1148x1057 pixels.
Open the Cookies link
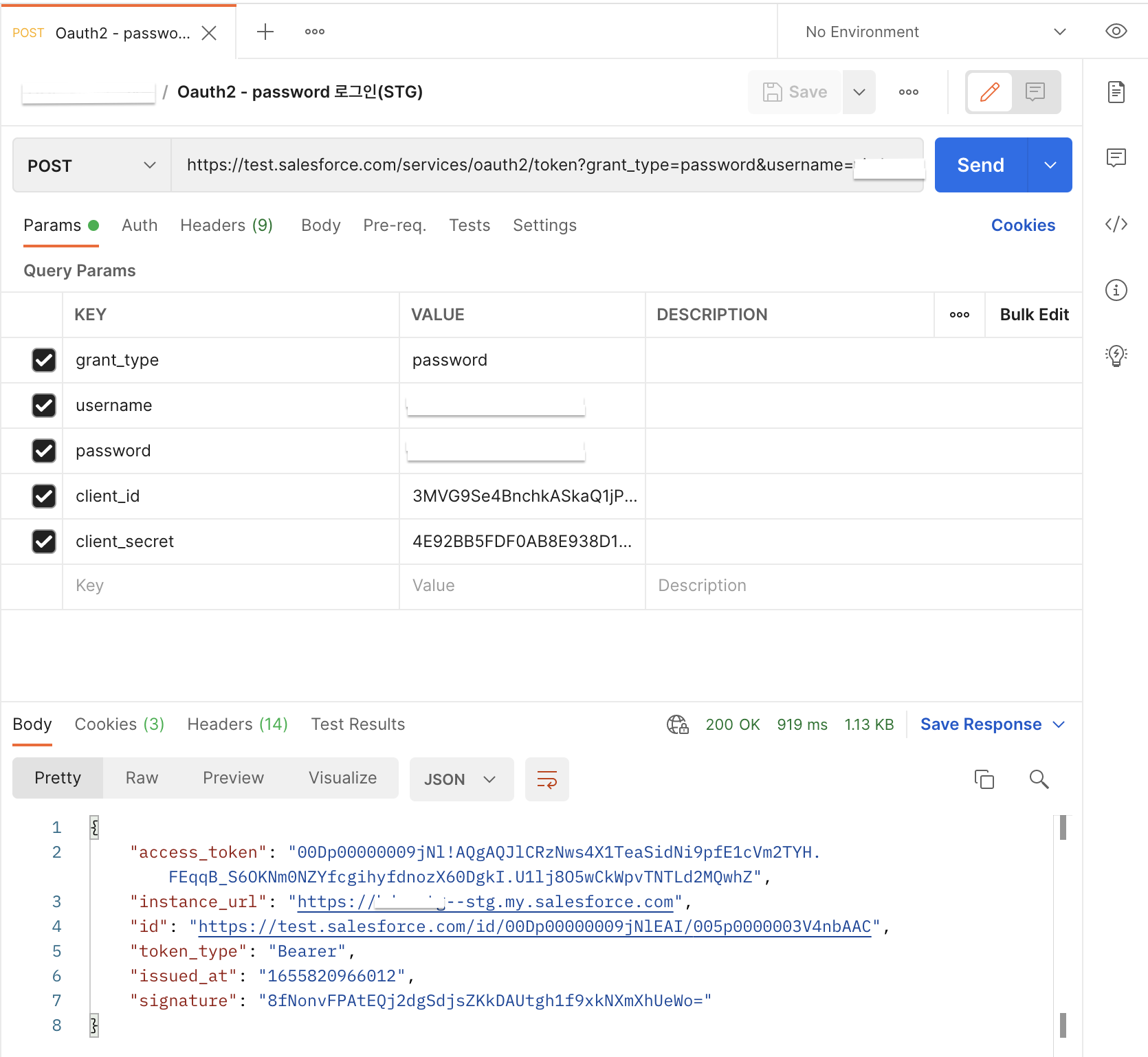click(x=1023, y=225)
